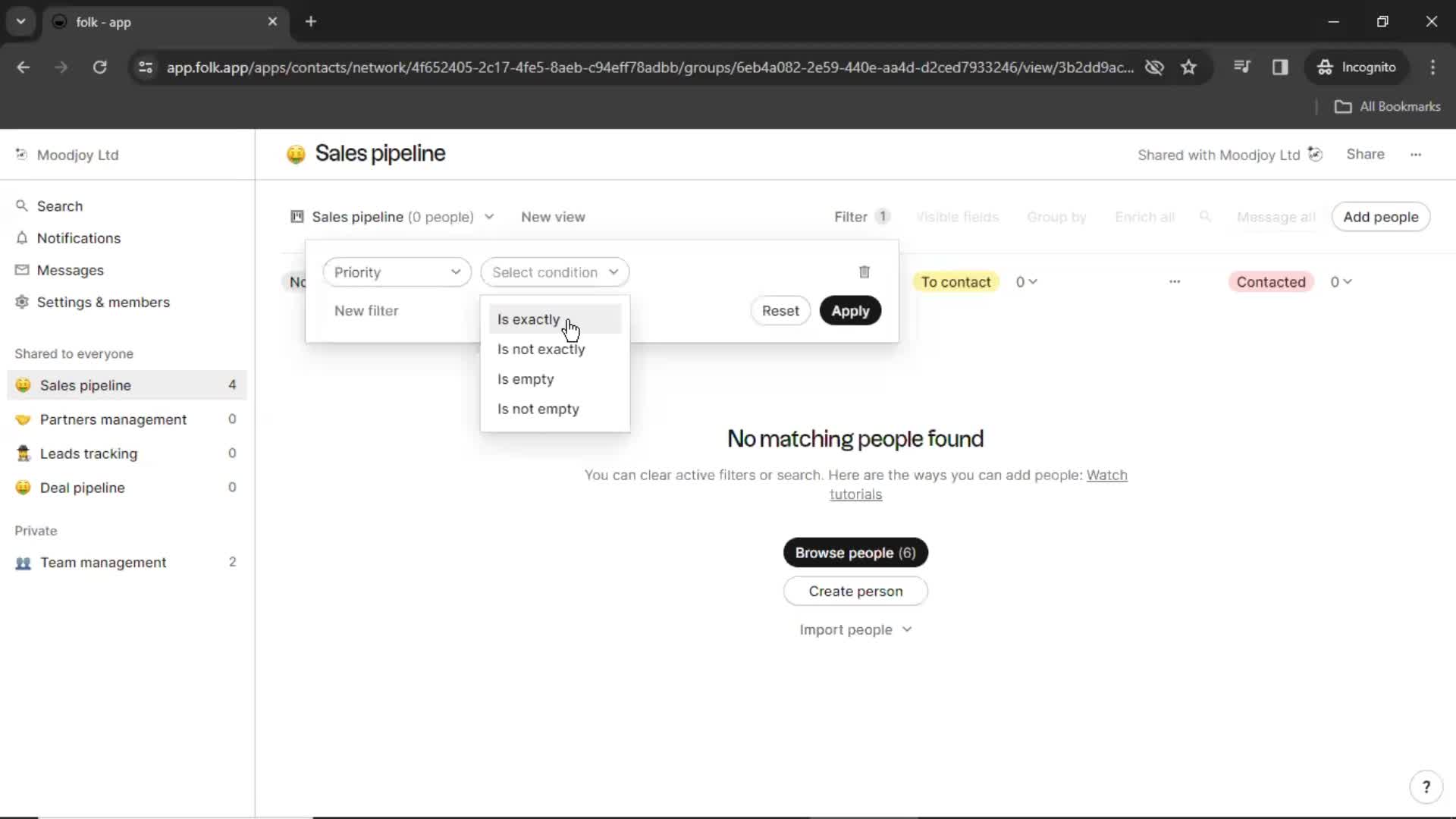Click the search icon in the view toolbar
The height and width of the screenshot is (819, 1456).
1205,217
